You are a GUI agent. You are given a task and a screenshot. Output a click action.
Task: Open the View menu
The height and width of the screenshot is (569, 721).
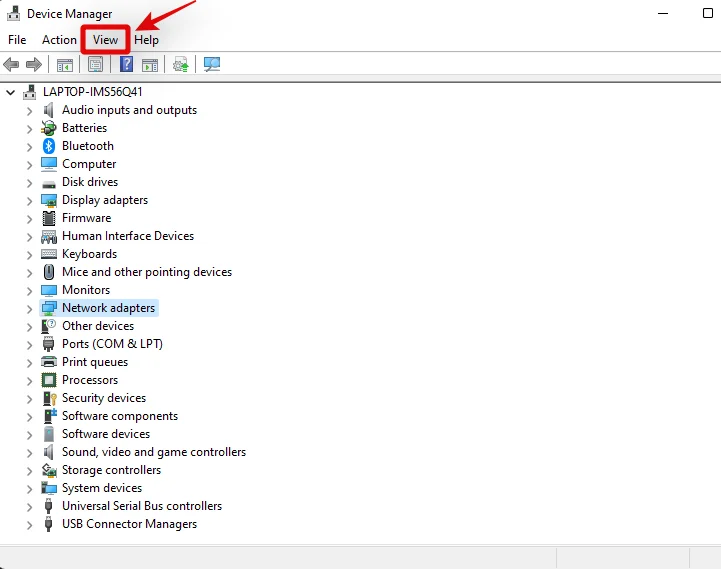105,40
